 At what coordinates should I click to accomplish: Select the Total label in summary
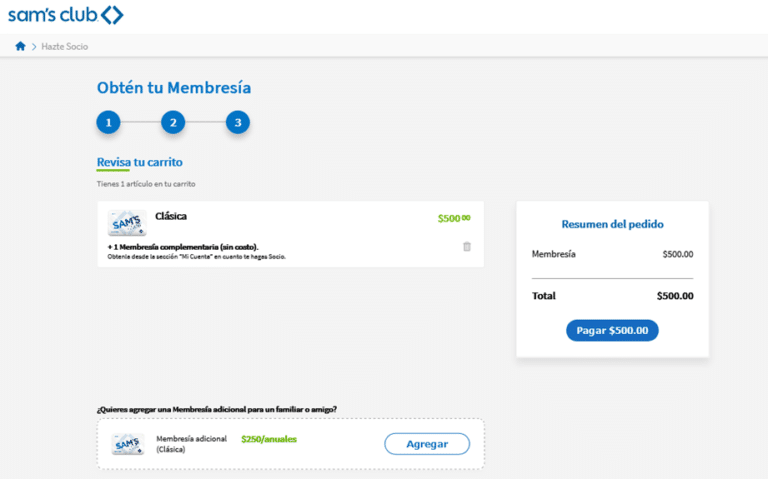coord(544,296)
